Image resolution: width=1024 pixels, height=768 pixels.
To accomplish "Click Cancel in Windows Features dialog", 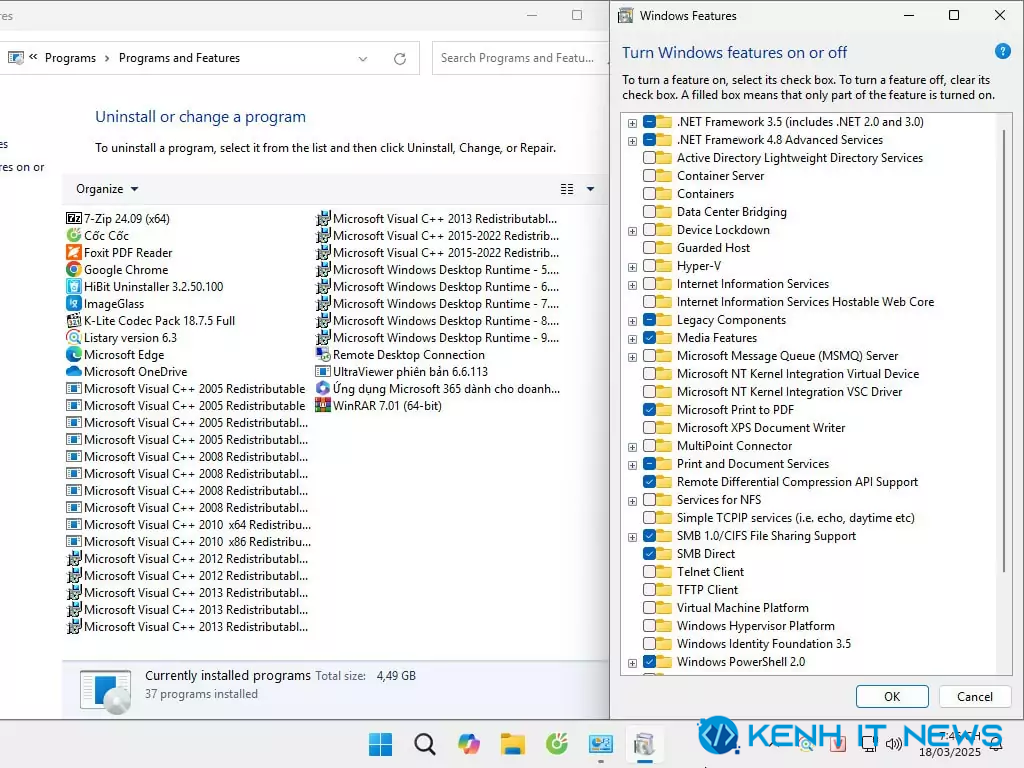I will click(x=974, y=696).
